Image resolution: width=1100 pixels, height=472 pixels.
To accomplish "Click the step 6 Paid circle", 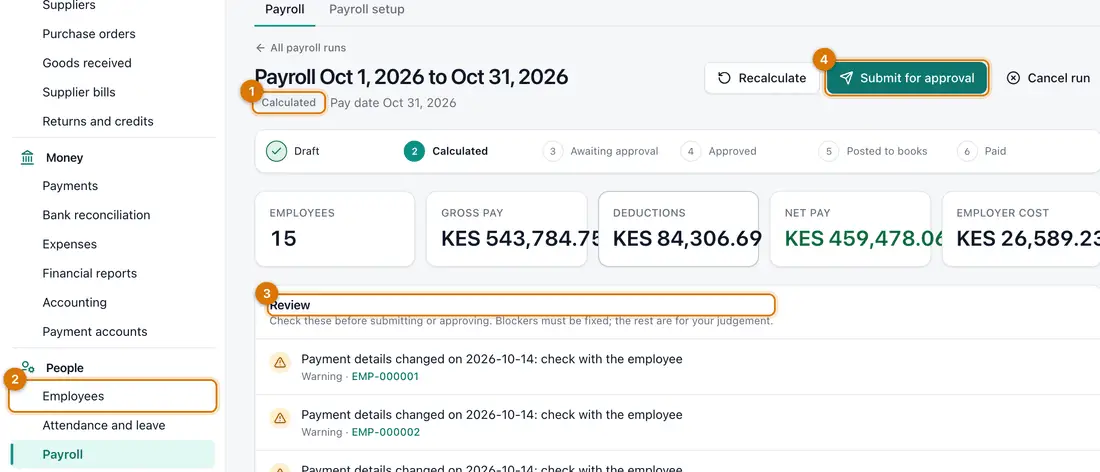I will click(967, 151).
